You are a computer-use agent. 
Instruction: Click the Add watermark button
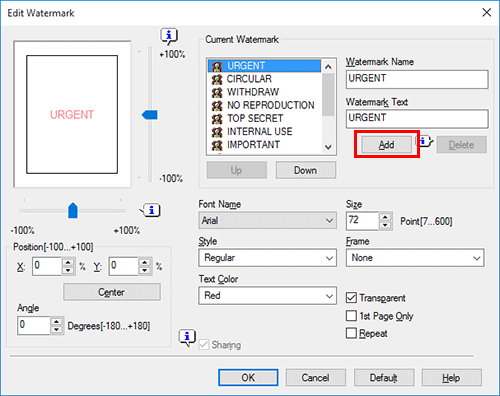coord(386,145)
